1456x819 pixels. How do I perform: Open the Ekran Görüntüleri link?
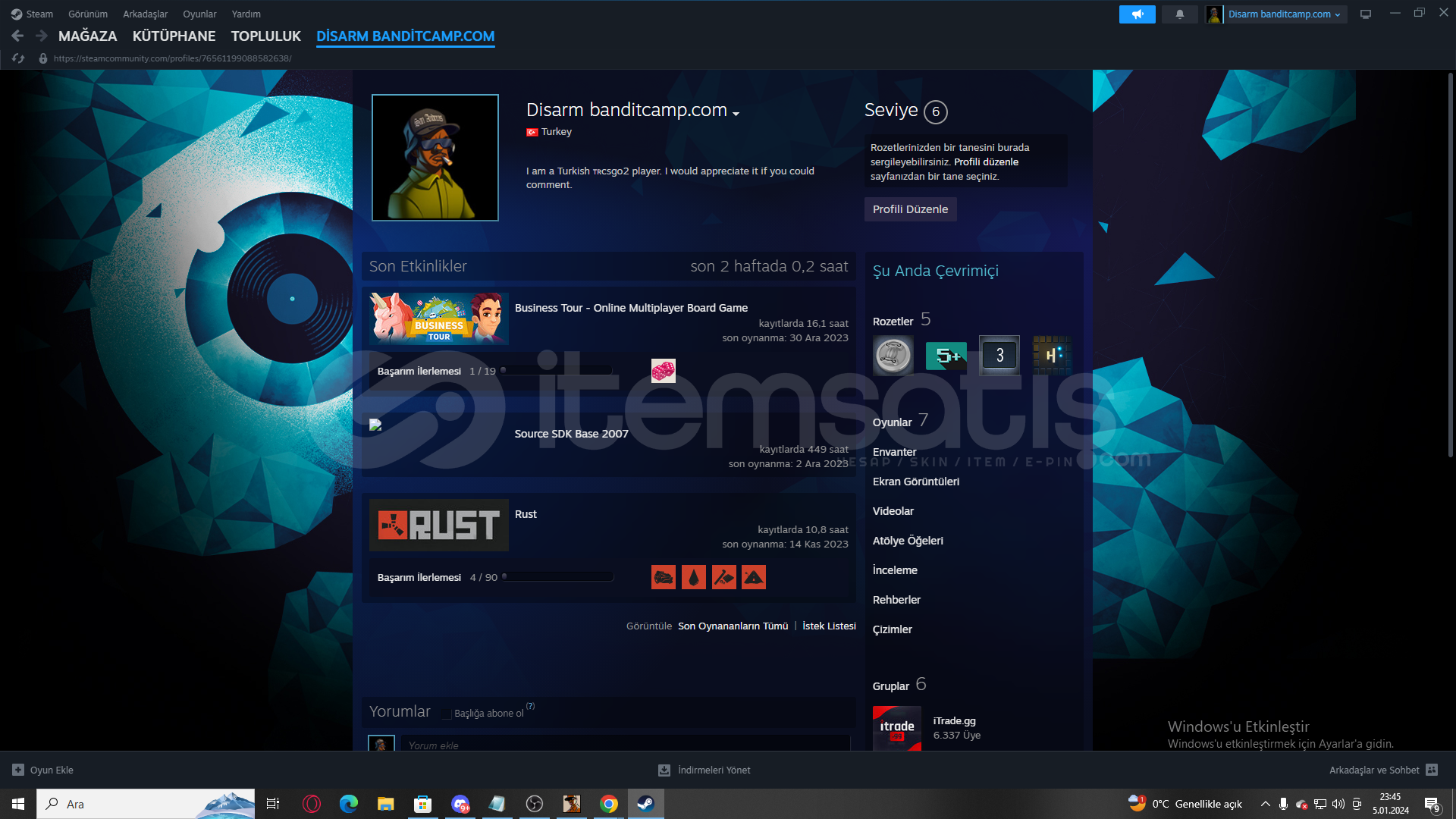click(915, 482)
